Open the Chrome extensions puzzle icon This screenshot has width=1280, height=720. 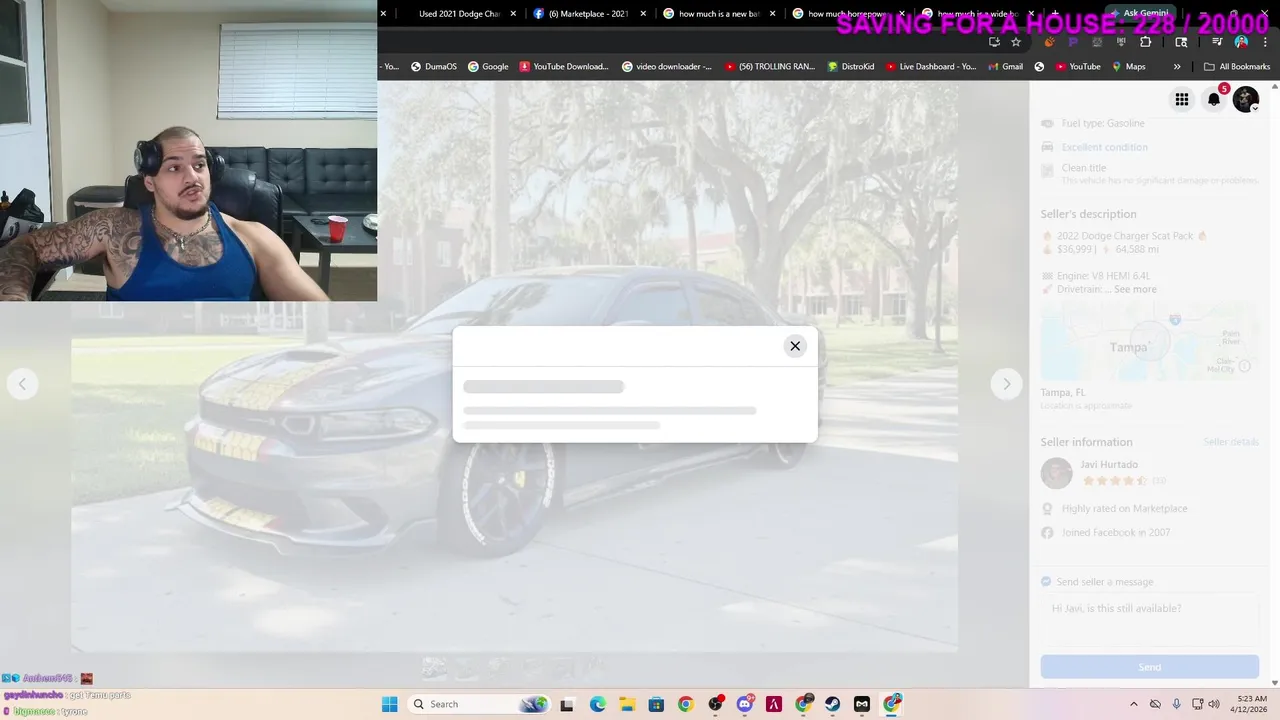tap(1146, 42)
